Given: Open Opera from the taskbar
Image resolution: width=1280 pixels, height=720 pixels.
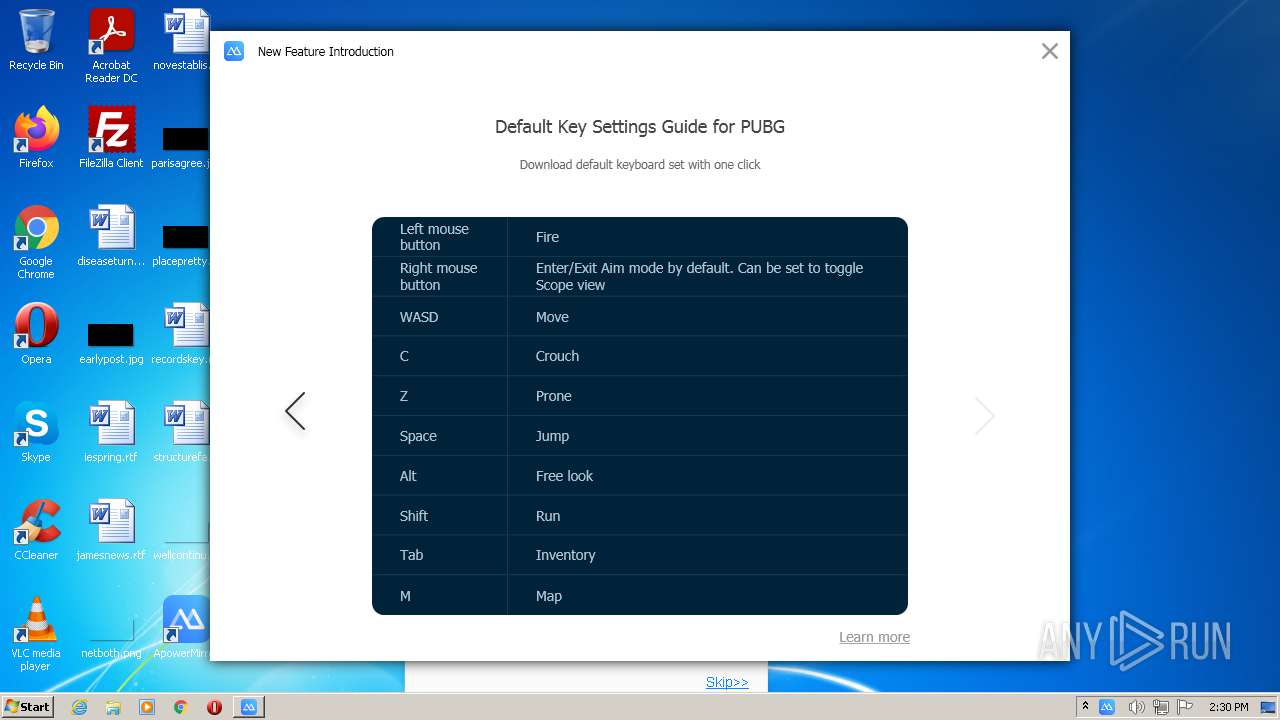Looking at the screenshot, I should click(x=214, y=707).
